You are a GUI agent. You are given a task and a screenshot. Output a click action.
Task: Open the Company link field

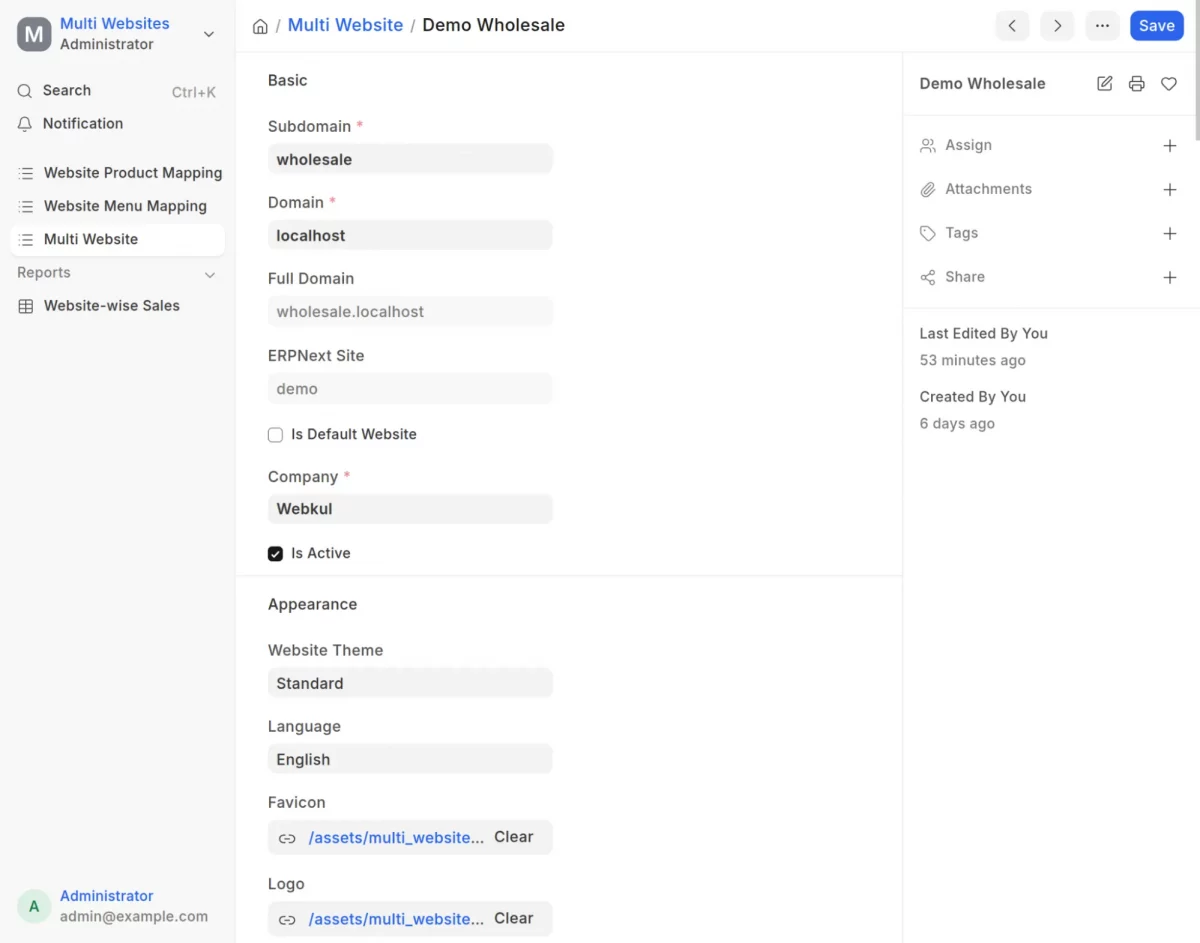pyautogui.click(x=410, y=509)
